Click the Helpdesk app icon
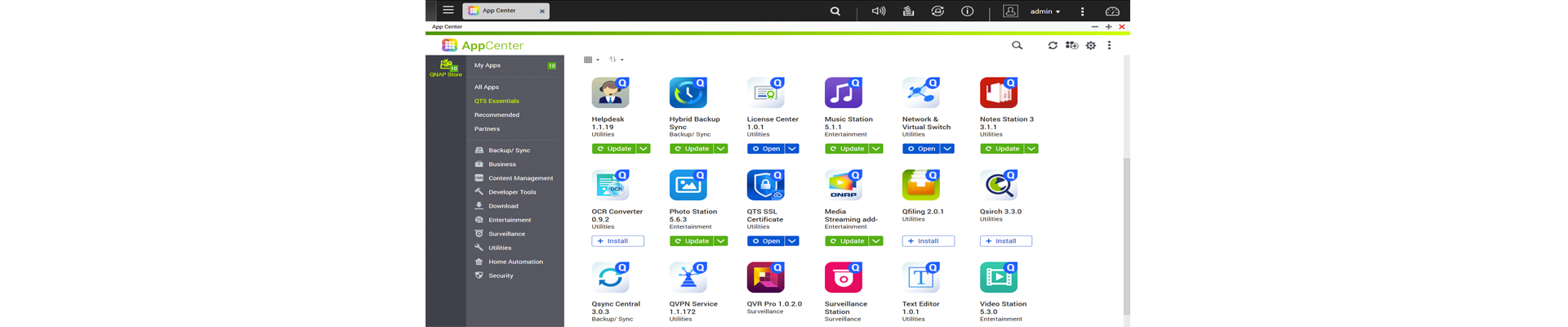Viewport: 1568px width, 327px height. [609, 93]
